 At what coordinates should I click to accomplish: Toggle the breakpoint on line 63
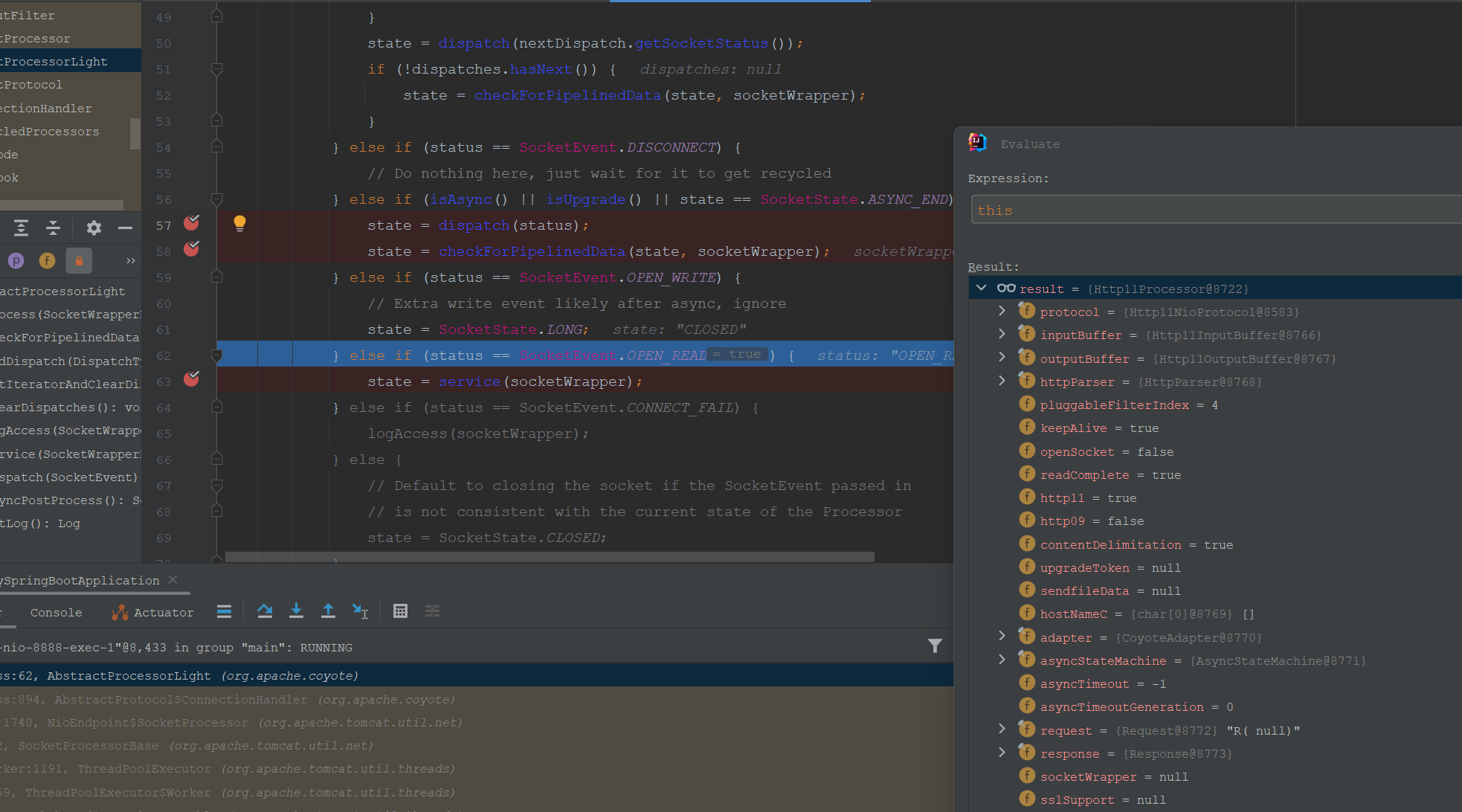[x=192, y=379]
